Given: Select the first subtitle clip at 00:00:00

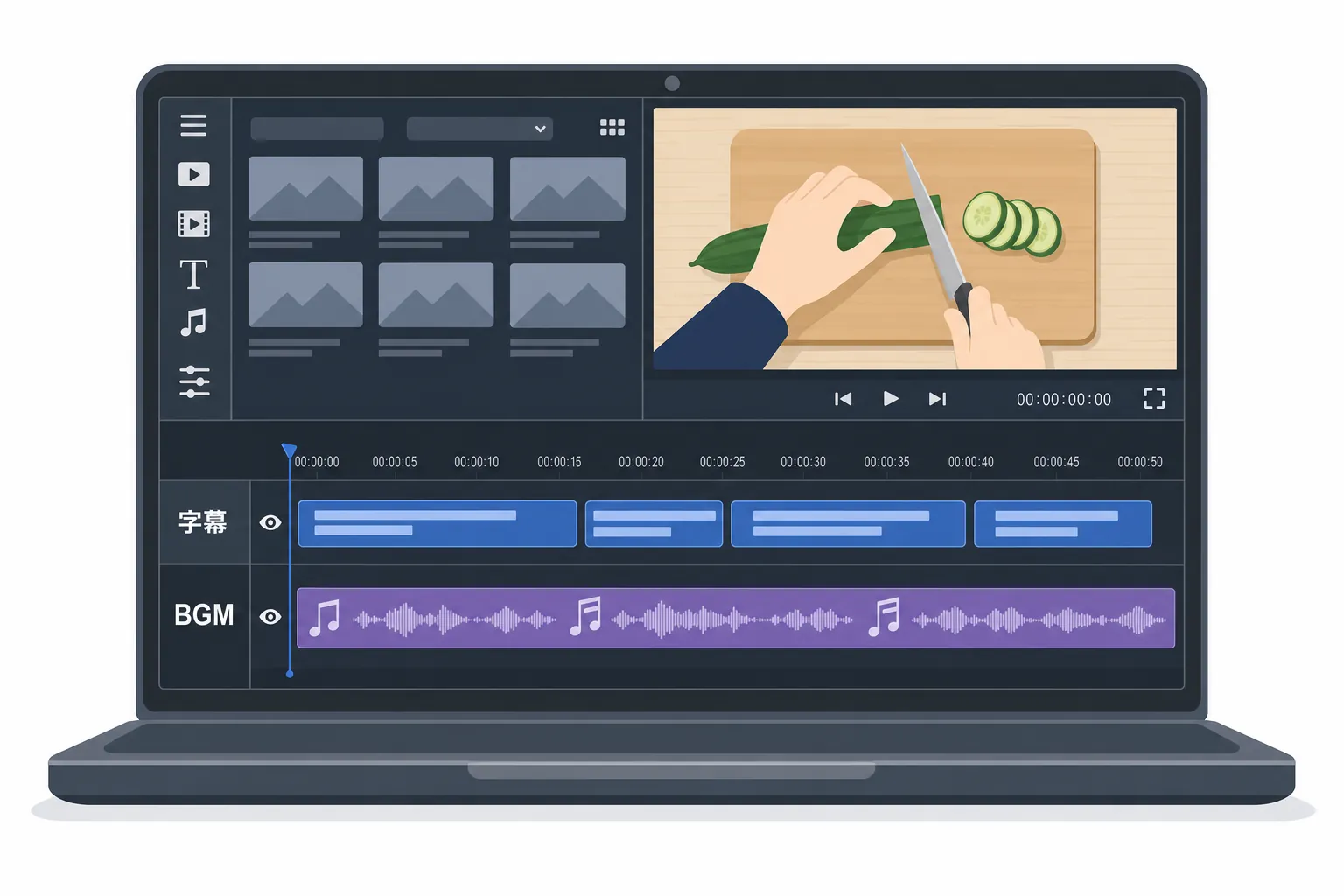Looking at the screenshot, I should (437, 523).
